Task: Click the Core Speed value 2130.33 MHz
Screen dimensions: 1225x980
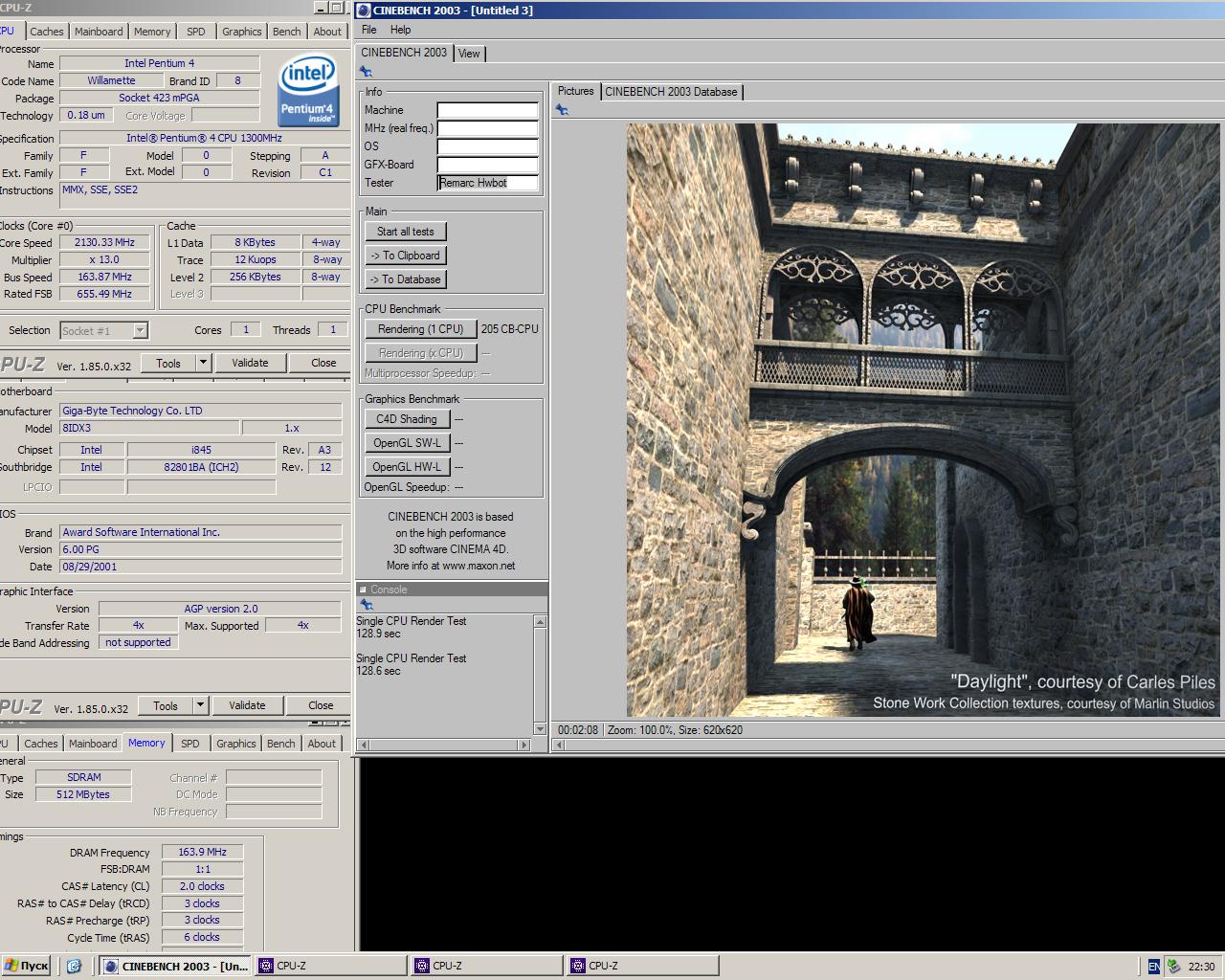Action: click(x=104, y=242)
